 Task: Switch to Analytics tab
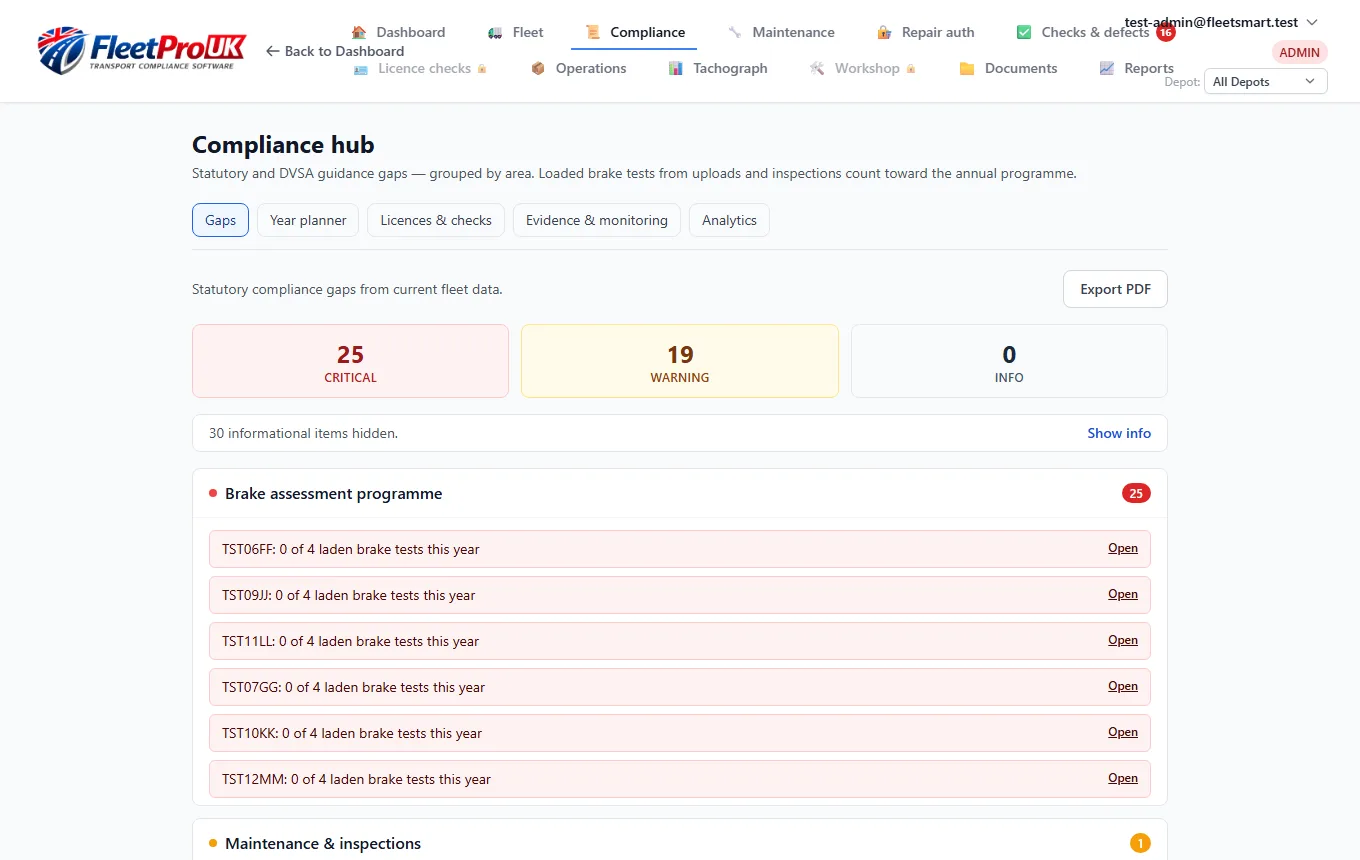(x=729, y=220)
